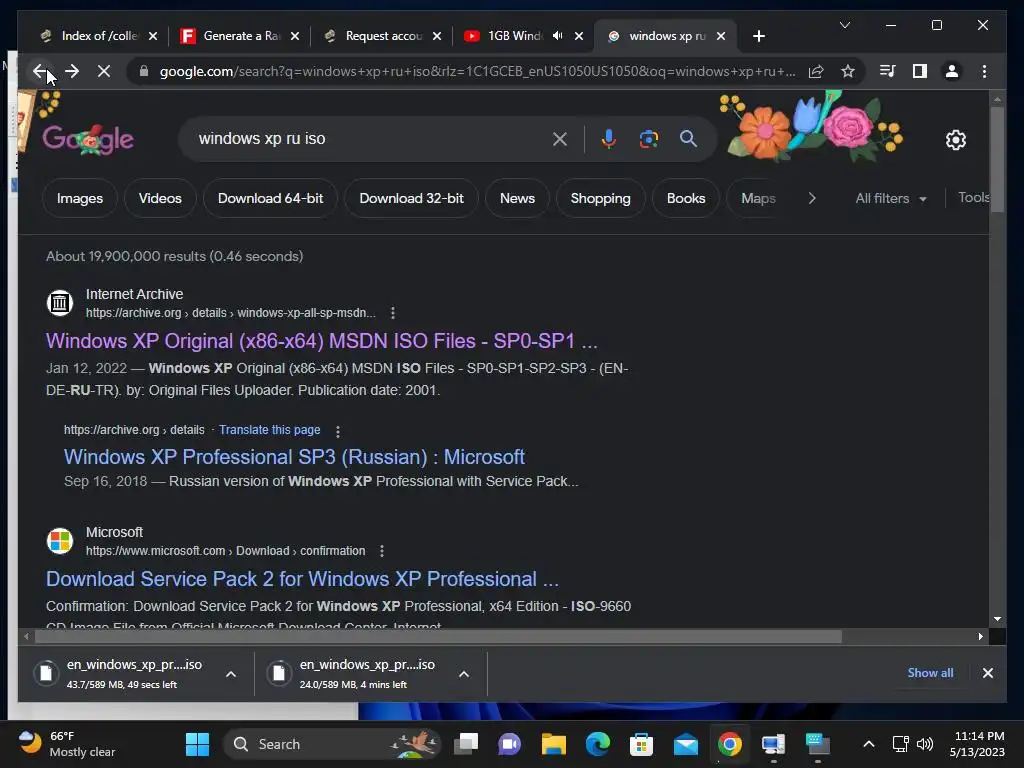
Task: Select the News filter chip
Action: [x=517, y=198]
